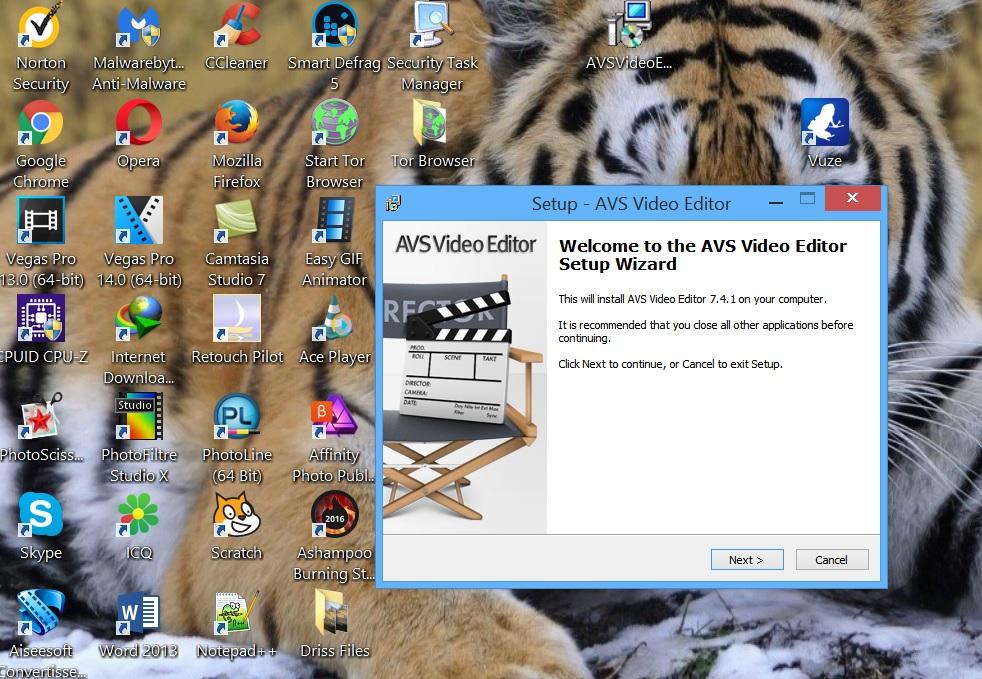Viewport: 982px width, 679px height.
Task: Click 'Click Next to continue, or Cancel' text
Action: coord(670,364)
